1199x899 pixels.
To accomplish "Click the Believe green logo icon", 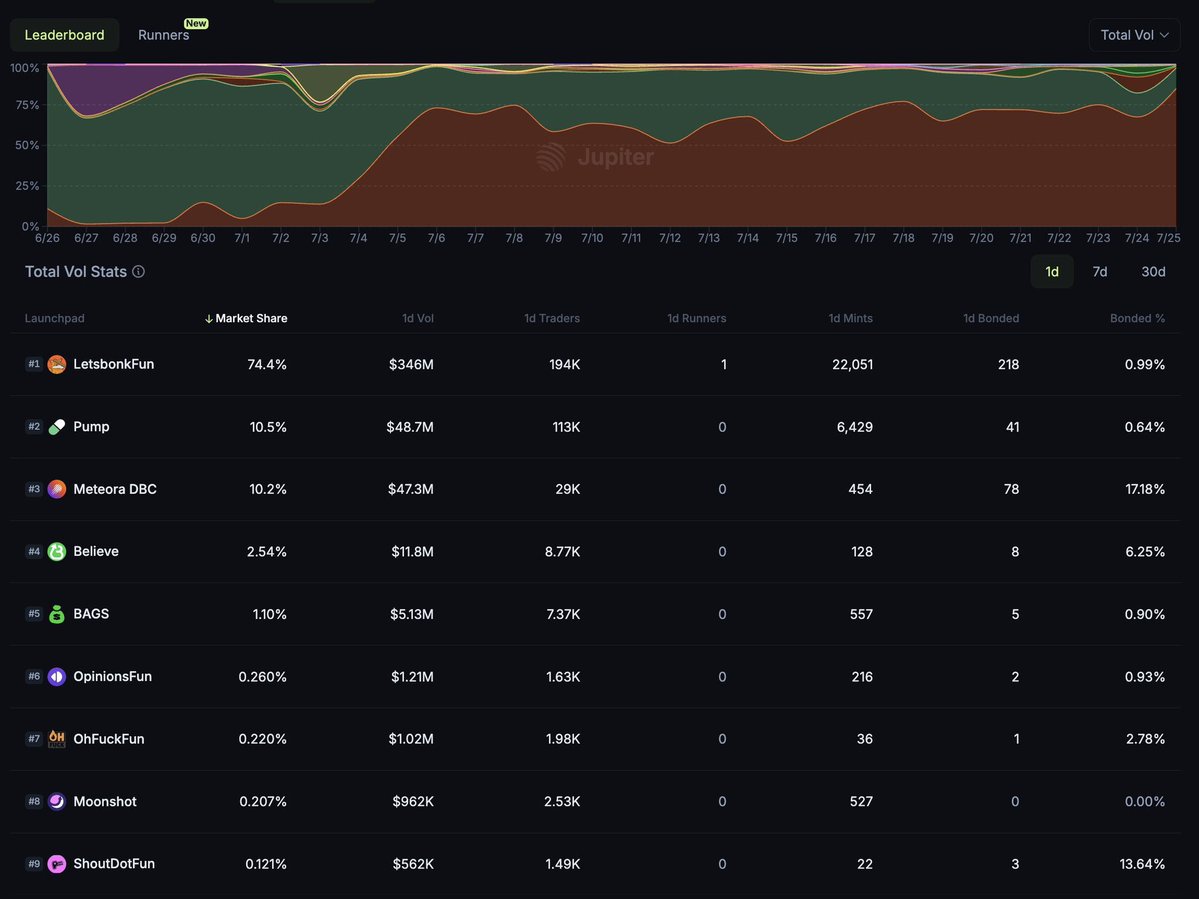I will tap(57, 552).
